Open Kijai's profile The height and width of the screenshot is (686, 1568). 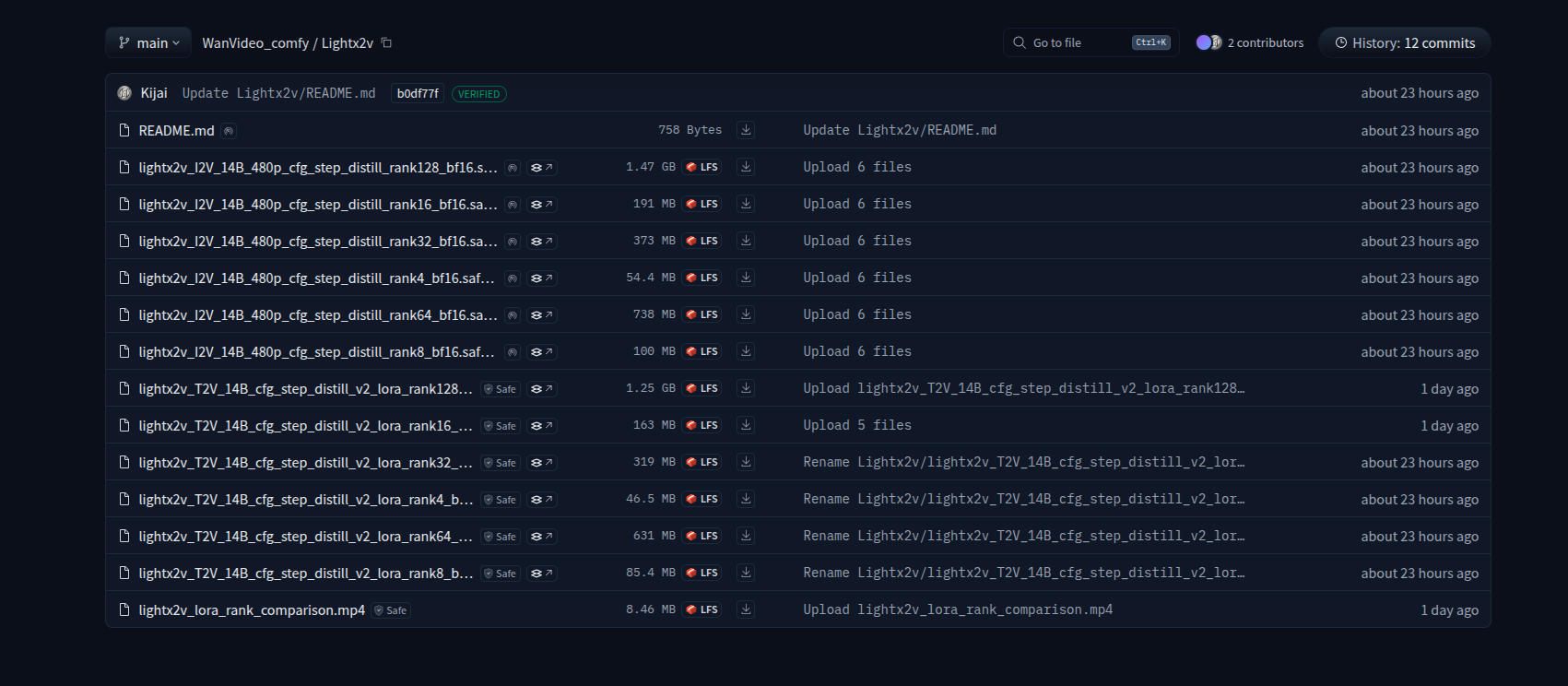(153, 93)
